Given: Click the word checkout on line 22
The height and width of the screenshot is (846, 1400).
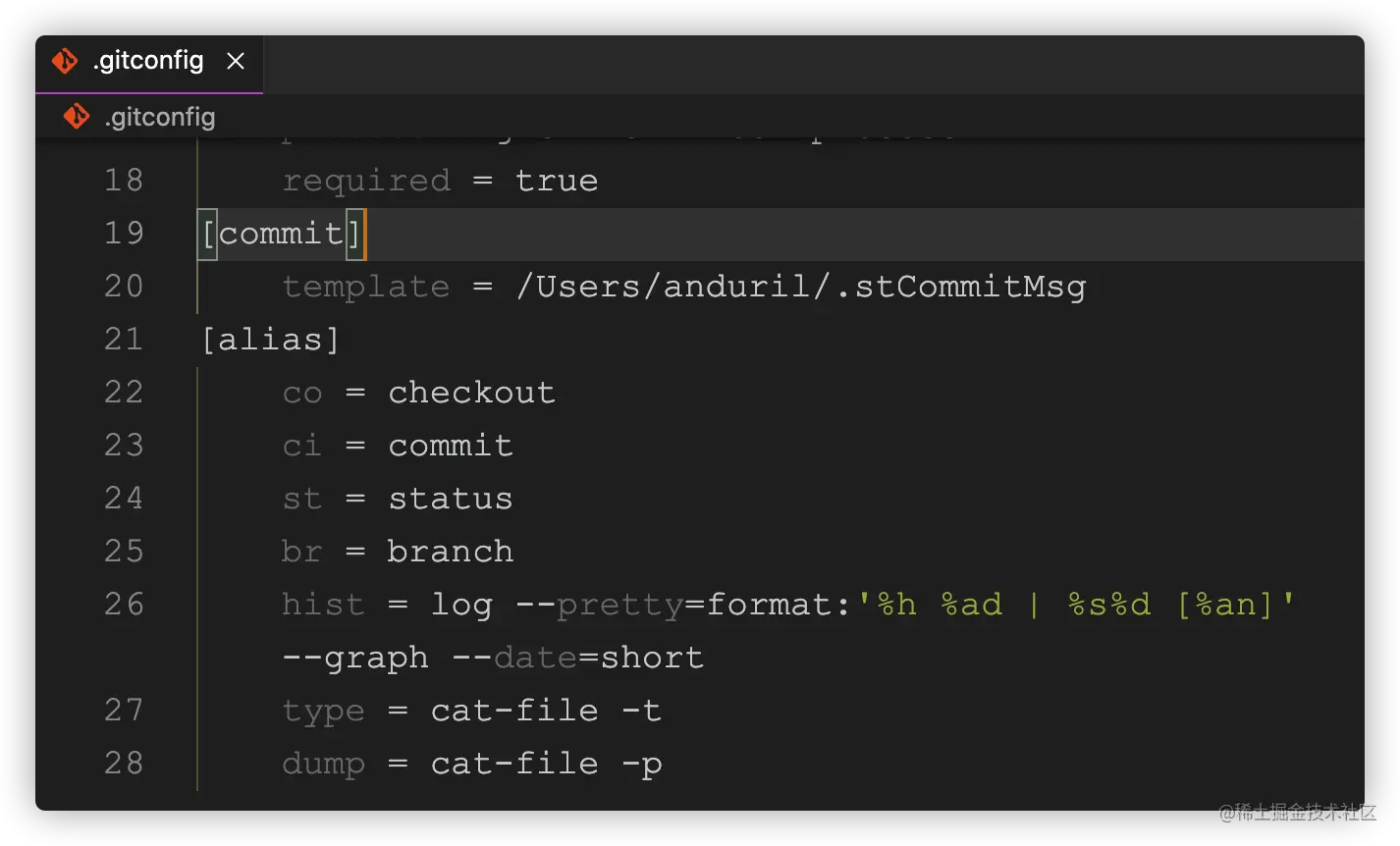Looking at the screenshot, I should [471, 393].
